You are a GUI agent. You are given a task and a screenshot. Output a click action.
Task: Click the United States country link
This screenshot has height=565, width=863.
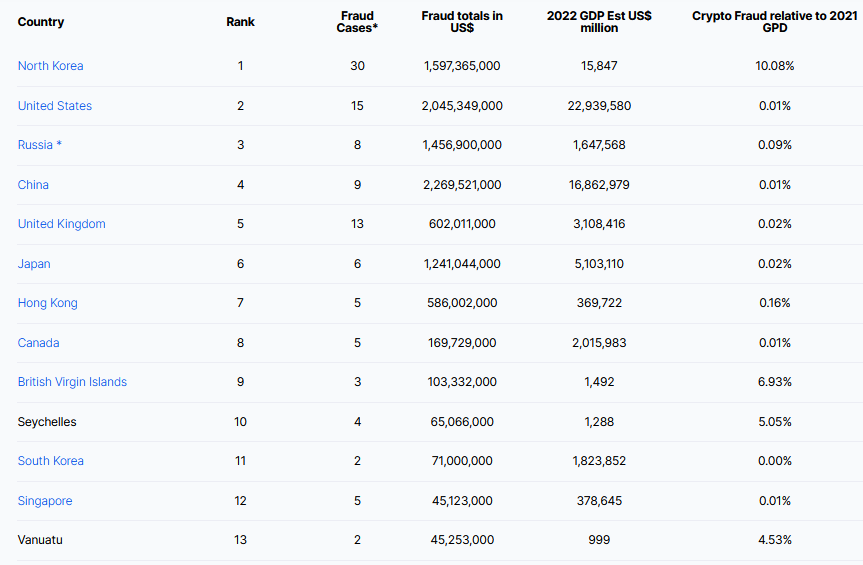[54, 106]
